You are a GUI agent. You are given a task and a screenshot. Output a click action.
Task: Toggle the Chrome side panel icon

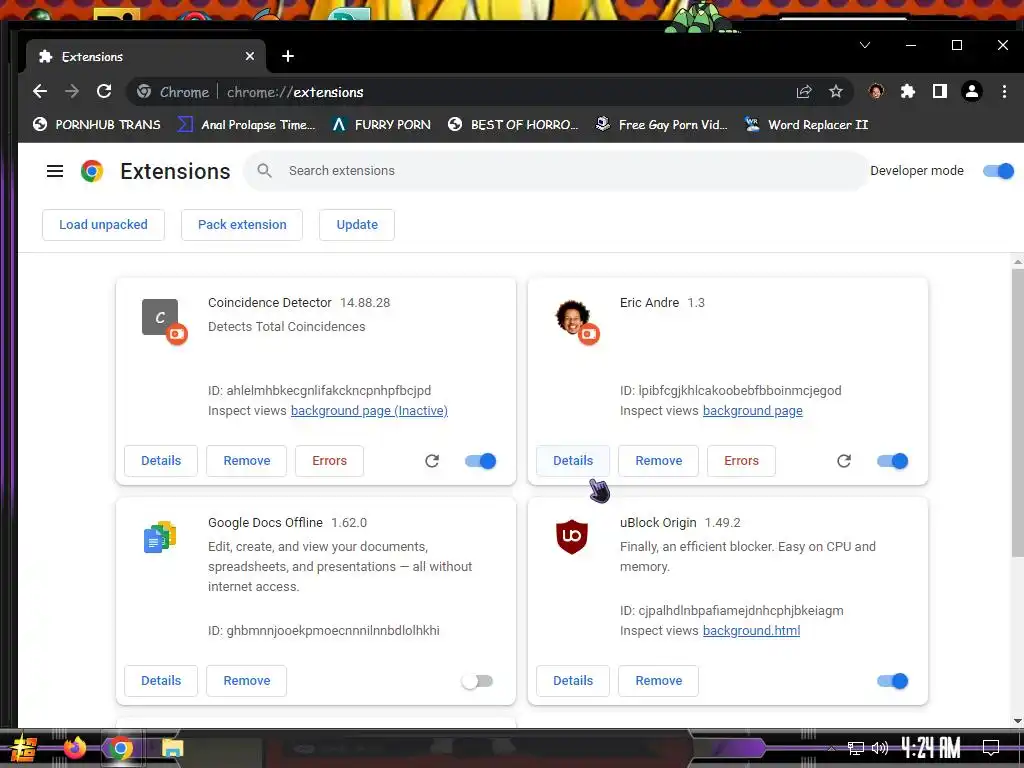point(940,92)
